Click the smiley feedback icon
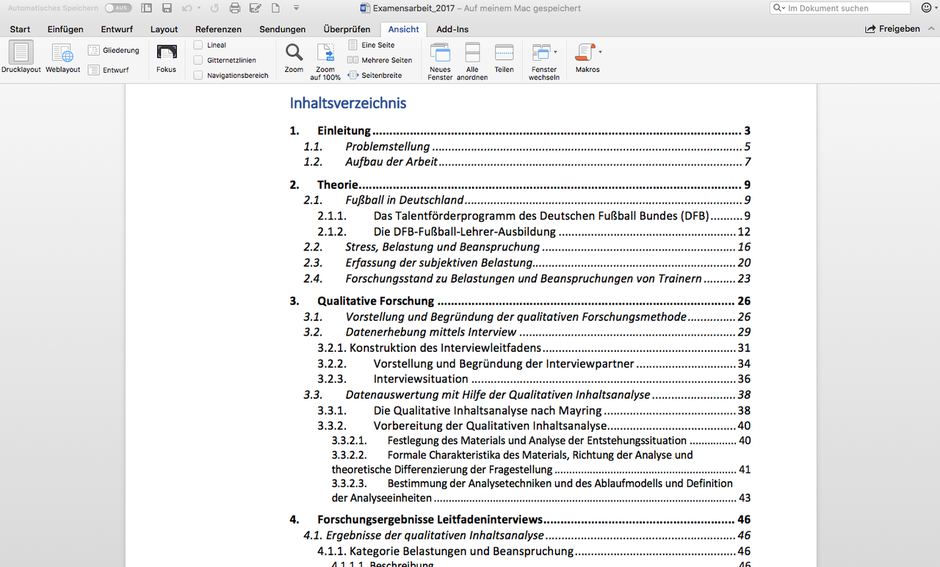 point(926,8)
